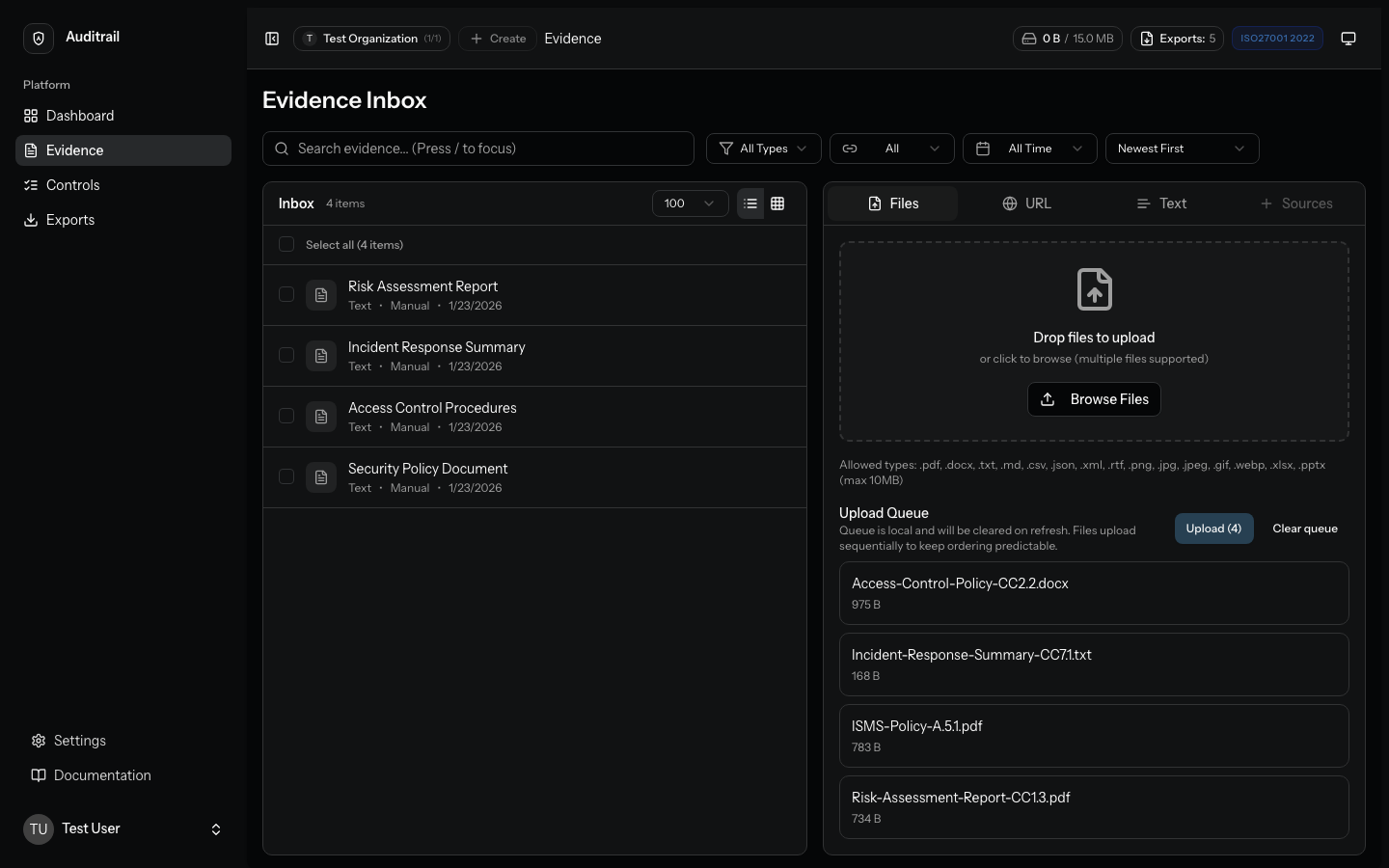Tick the Incident Response Summary checkbox
Screen dimensions: 1389x868
(x=286, y=355)
